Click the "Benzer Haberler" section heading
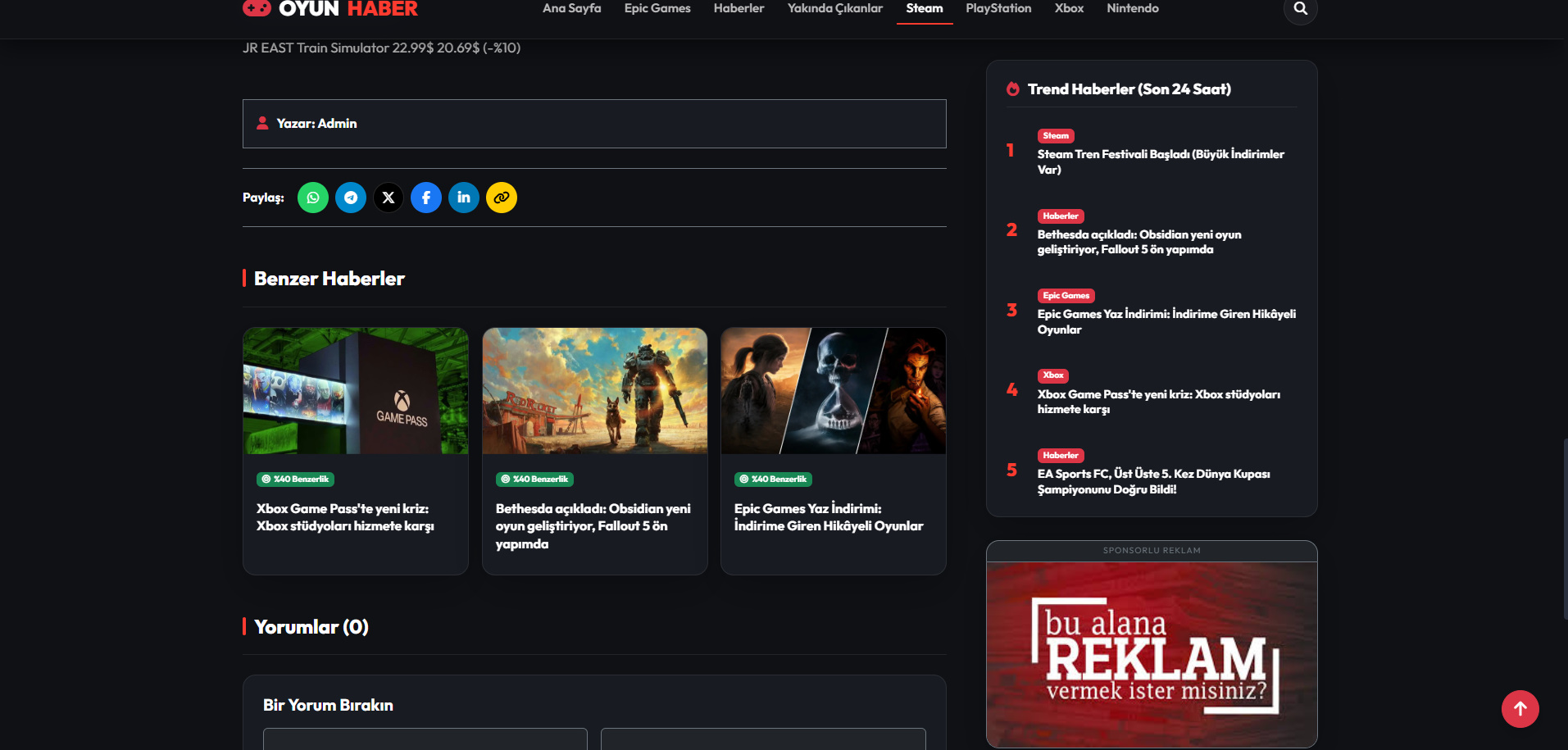Screen dimensions: 1568x750 [330, 279]
